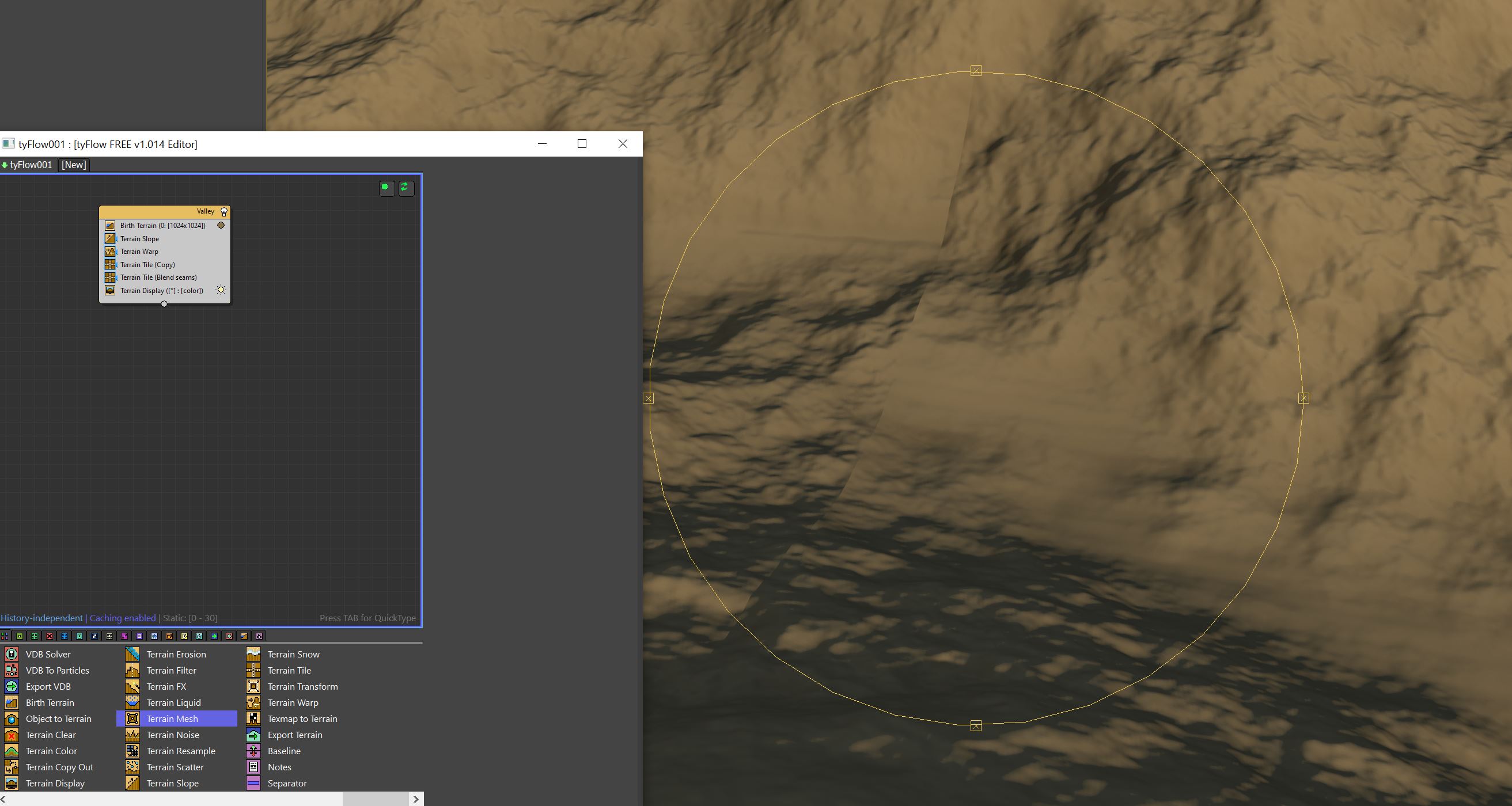The width and height of the screenshot is (1512, 806).
Task: Toggle the Valley event lightbulb
Action: coord(223,212)
